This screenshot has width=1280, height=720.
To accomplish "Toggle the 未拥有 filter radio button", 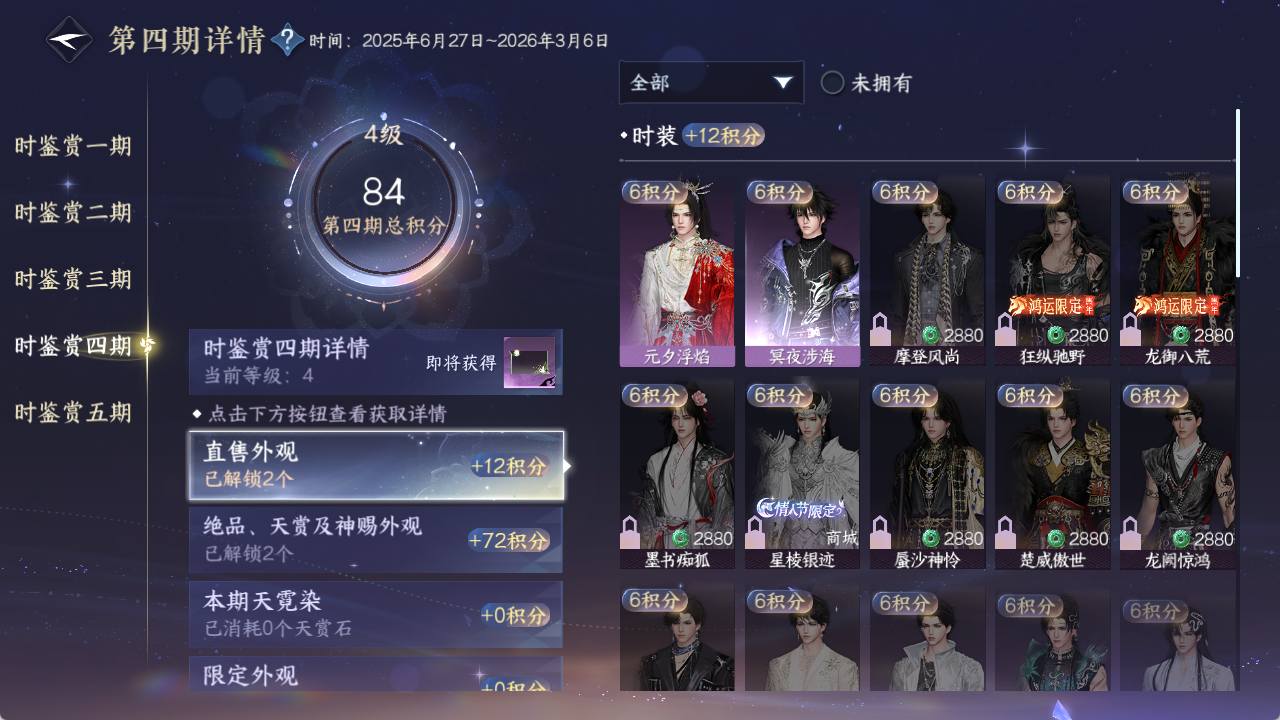I will point(832,83).
